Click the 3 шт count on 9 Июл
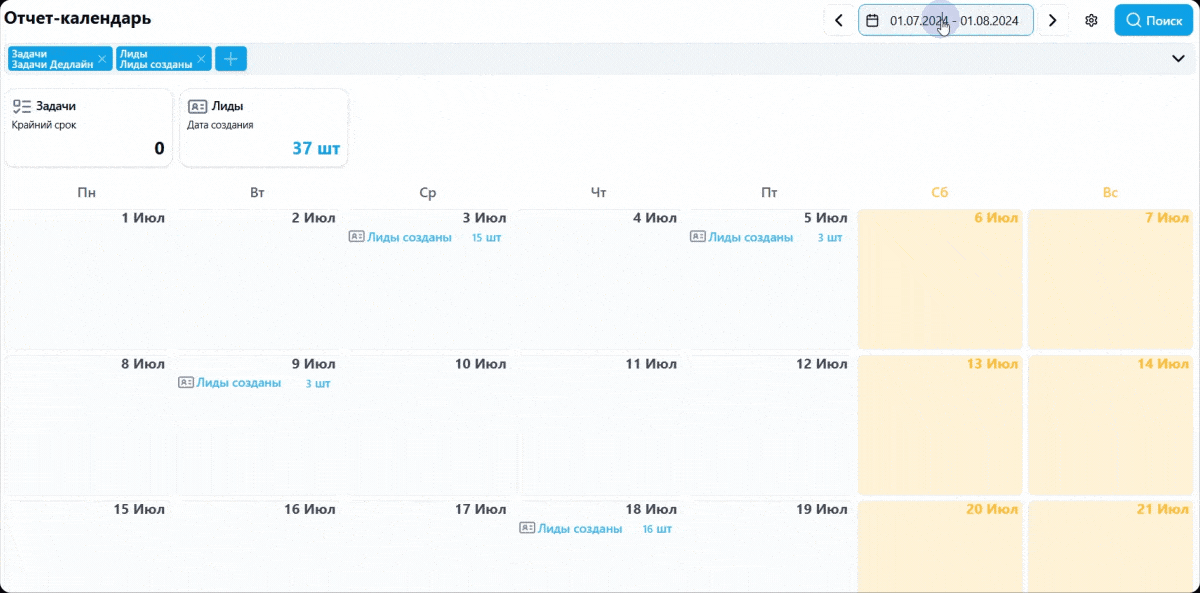Screen dimensions: 1200x593 pyautogui.click(x=318, y=384)
